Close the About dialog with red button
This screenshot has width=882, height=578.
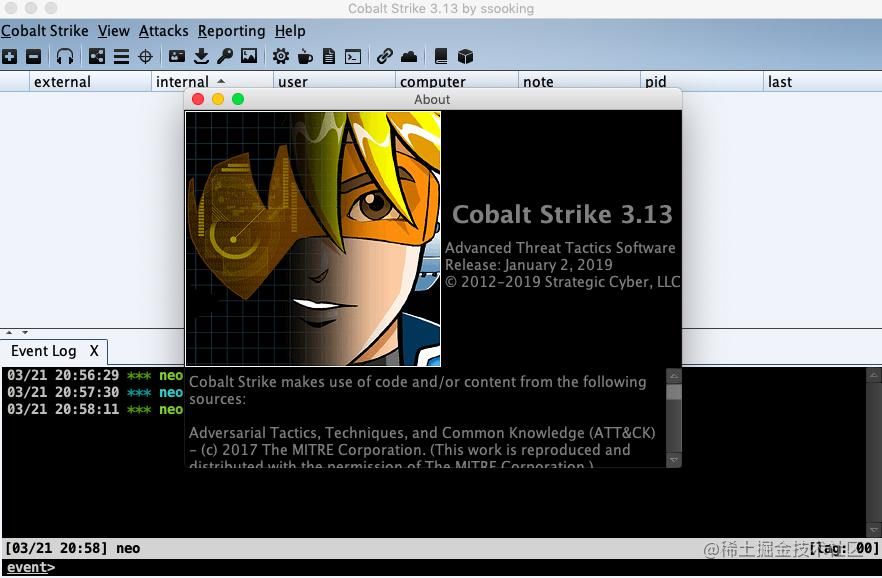click(x=198, y=100)
